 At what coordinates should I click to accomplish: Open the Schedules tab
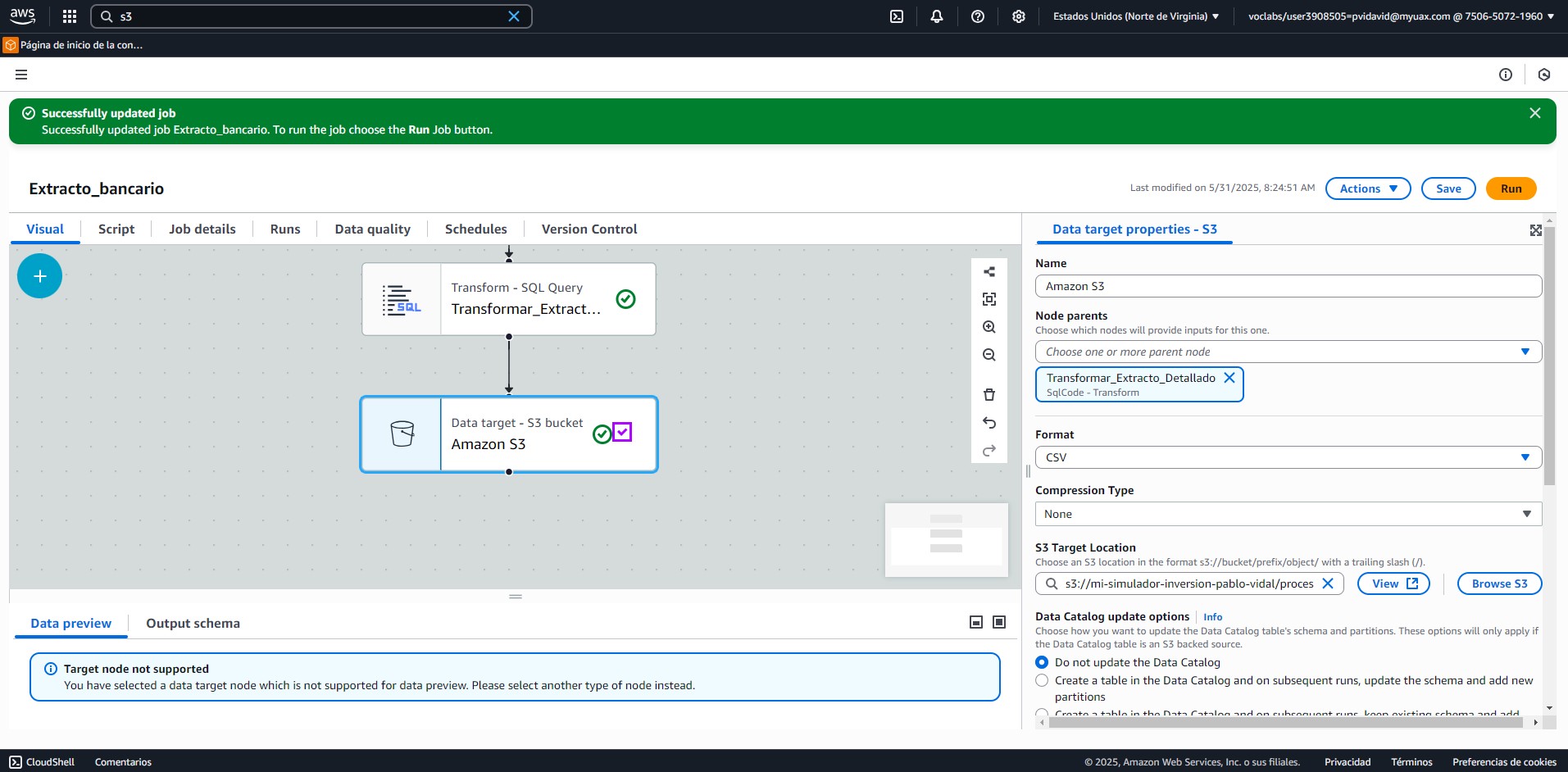(476, 229)
